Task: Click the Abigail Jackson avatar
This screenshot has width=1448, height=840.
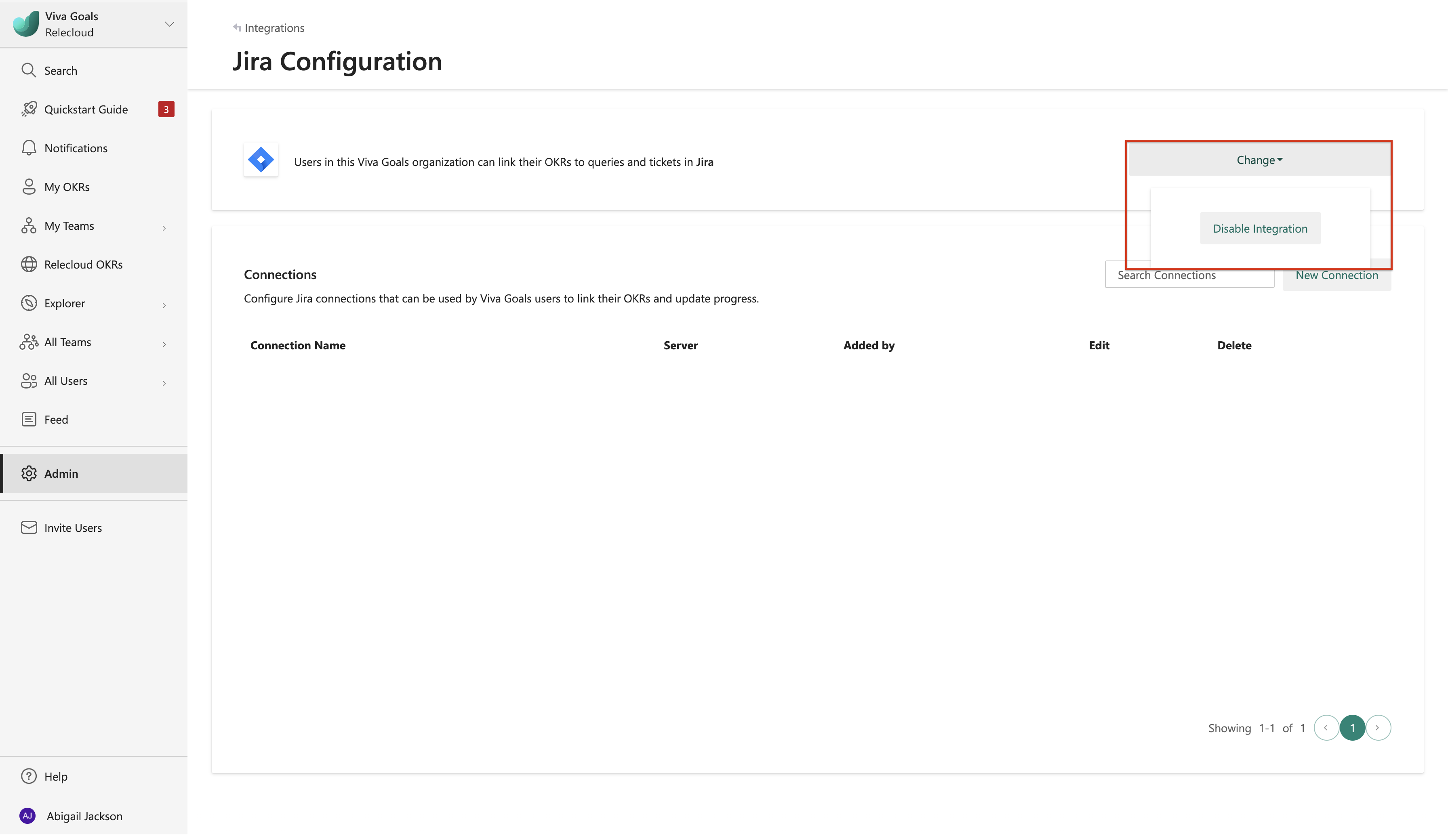Action: coord(27,816)
